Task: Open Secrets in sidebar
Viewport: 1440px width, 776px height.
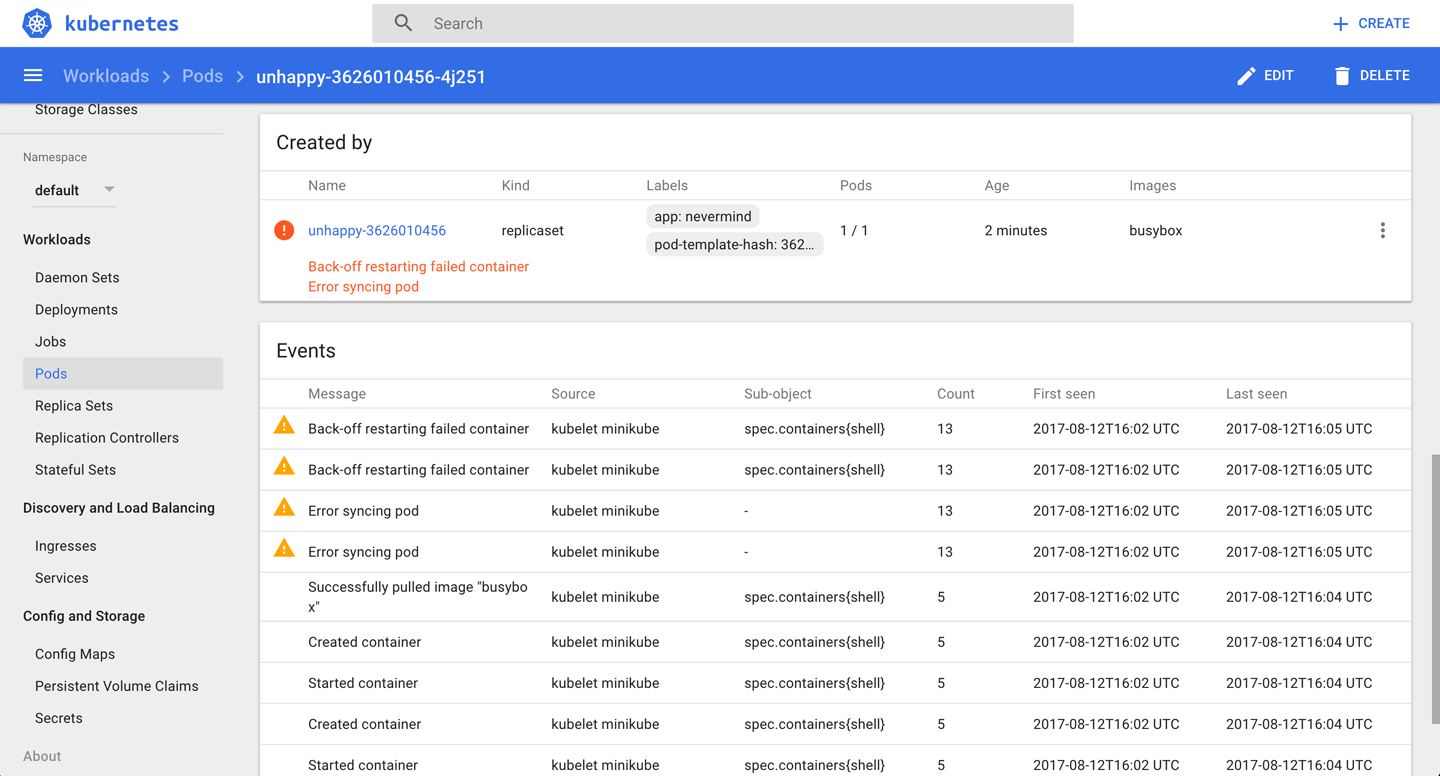Action: pyautogui.click(x=59, y=717)
